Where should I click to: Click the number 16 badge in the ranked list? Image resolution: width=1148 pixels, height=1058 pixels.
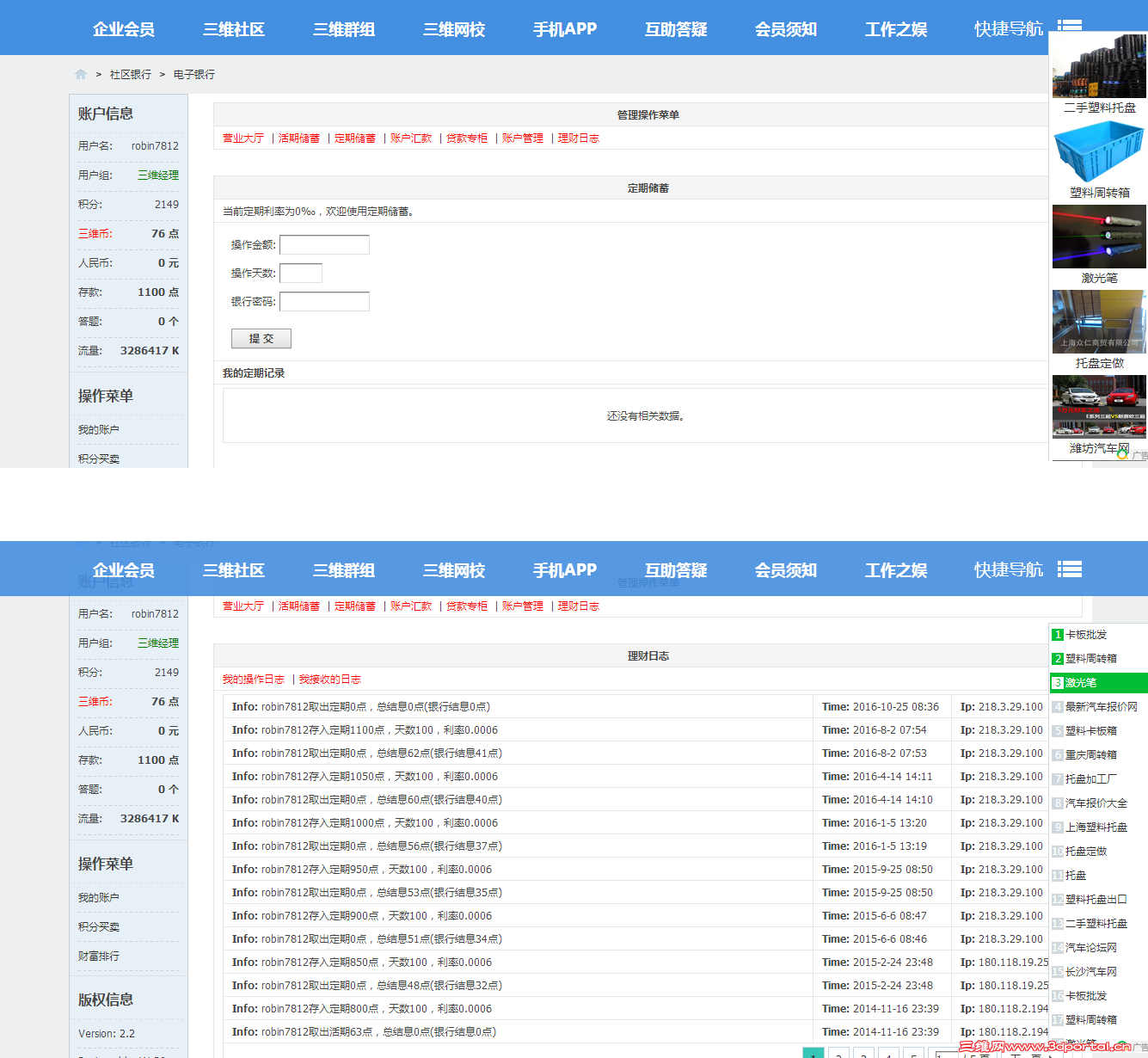point(1058,996)
